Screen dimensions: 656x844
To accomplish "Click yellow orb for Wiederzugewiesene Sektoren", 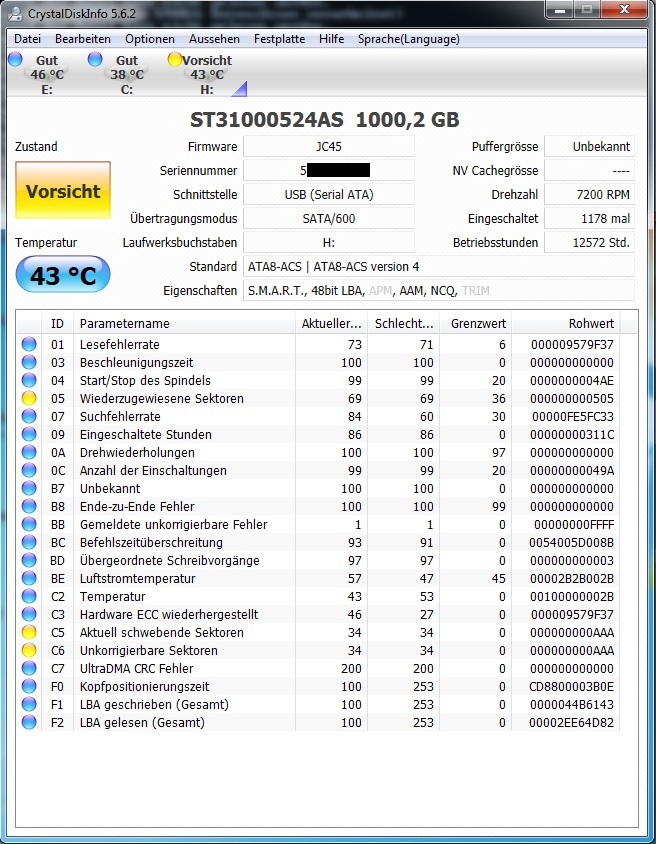I will [29, 398].
